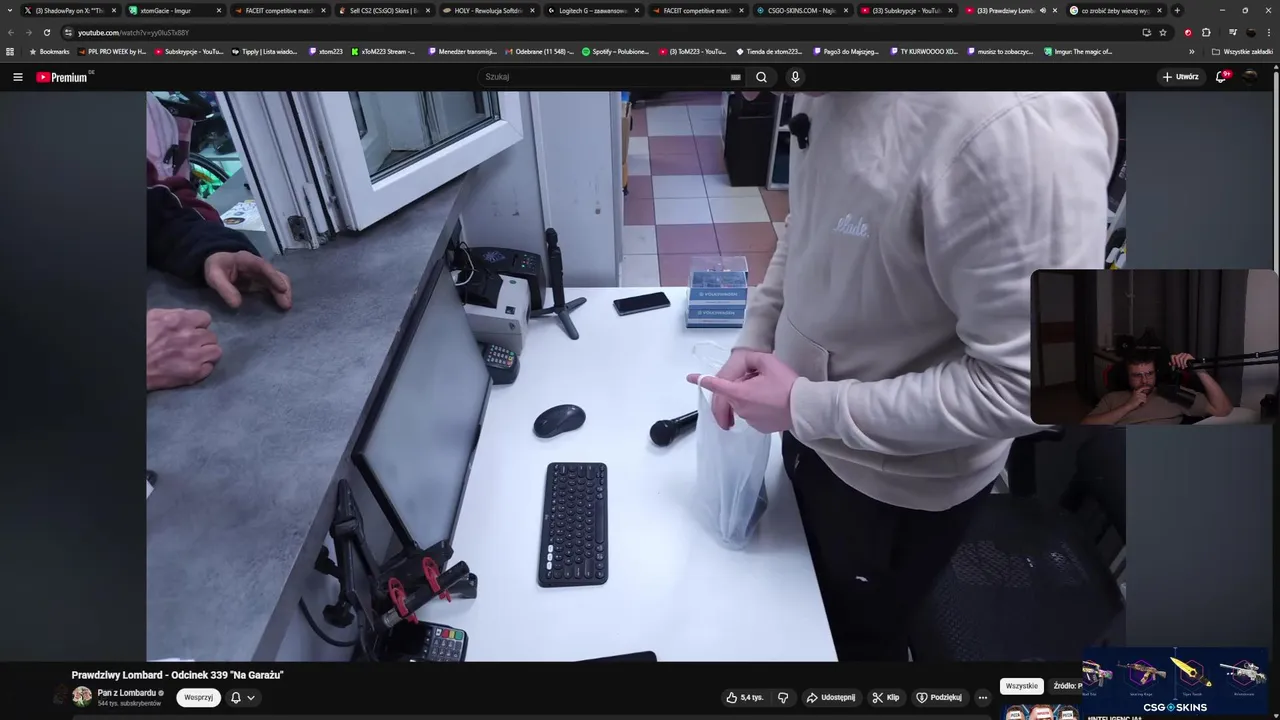Screen dimensions: 1280x720
Task: Switch to co zrobić żeby więcej tab
Action: [1115, 10]
